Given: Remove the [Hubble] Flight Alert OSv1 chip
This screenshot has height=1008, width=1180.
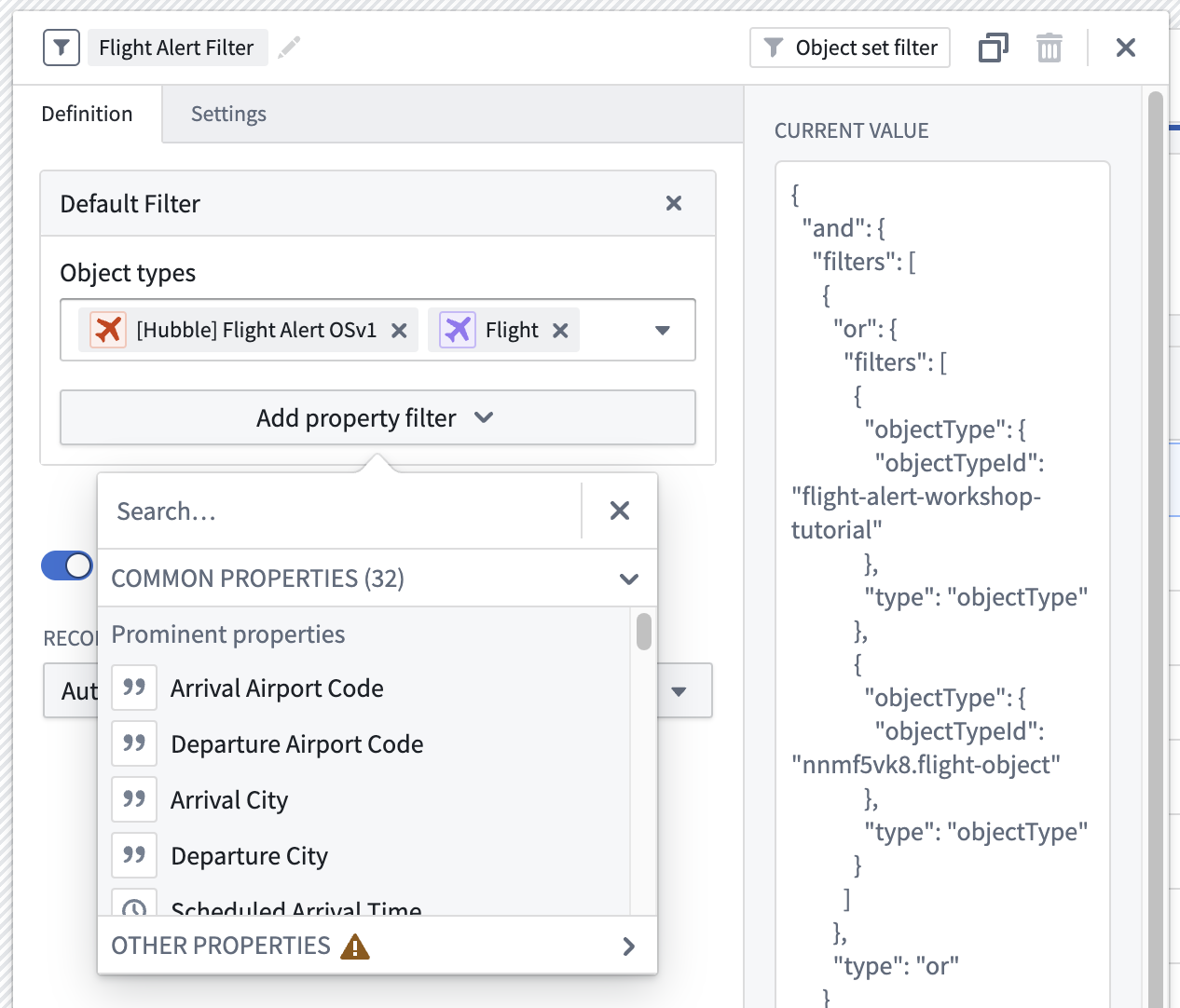Looking at the screenshot, I should 400,330.
